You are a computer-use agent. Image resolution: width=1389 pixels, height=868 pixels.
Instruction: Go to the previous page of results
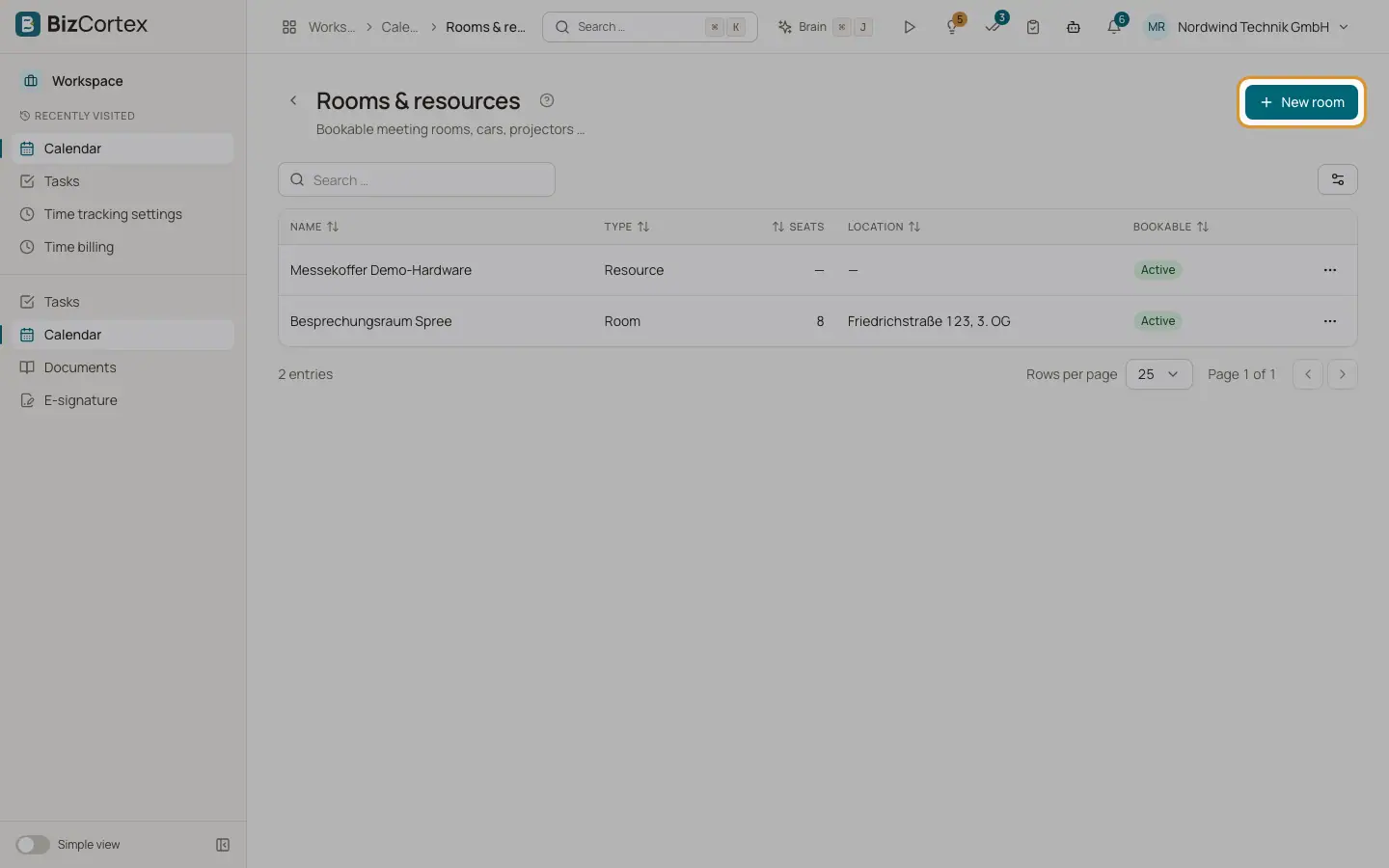pos(1308,374)
